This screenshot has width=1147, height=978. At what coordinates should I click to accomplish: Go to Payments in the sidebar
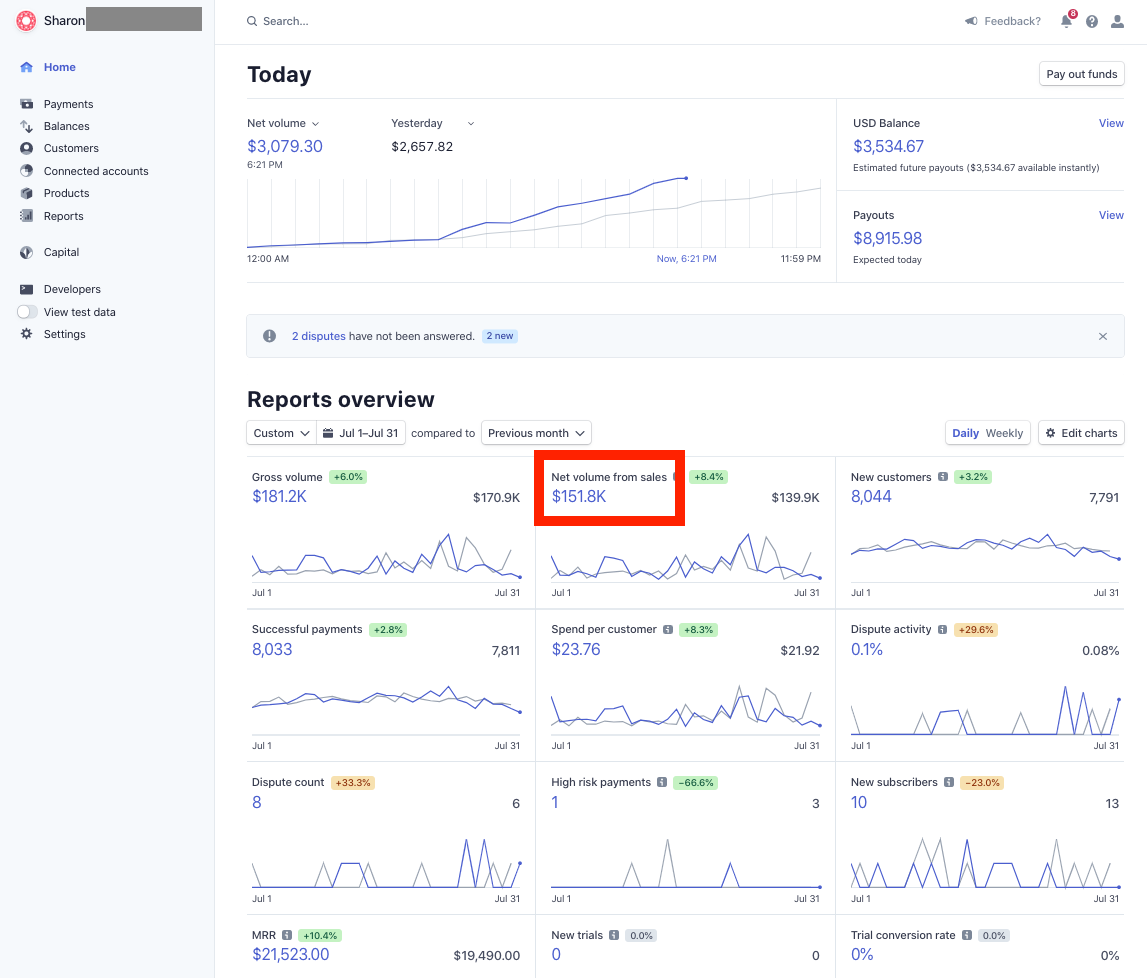[x=68, y=104]
